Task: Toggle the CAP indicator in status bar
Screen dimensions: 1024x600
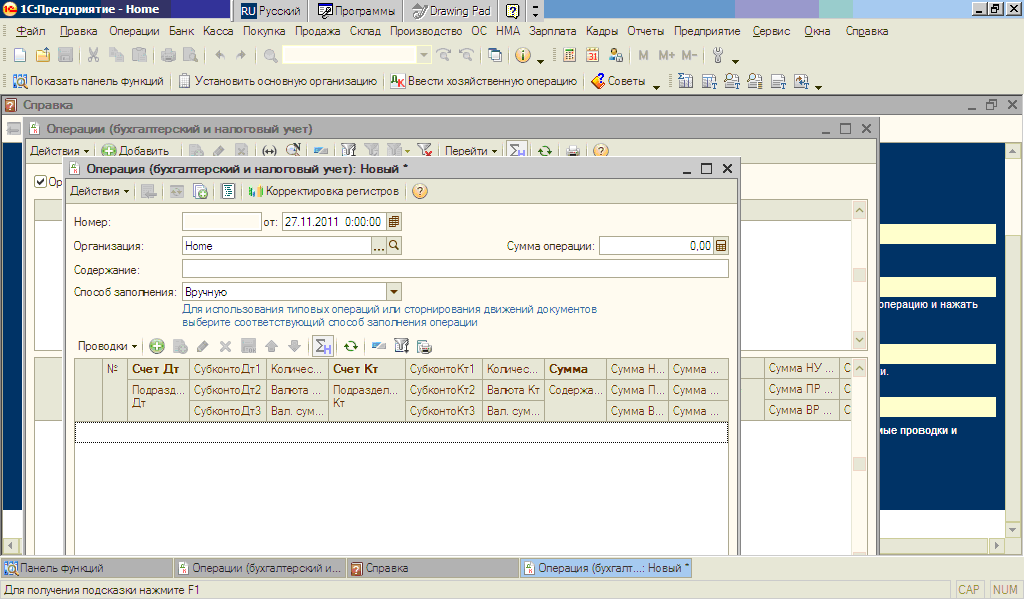Action: click(x=968, y=590)
